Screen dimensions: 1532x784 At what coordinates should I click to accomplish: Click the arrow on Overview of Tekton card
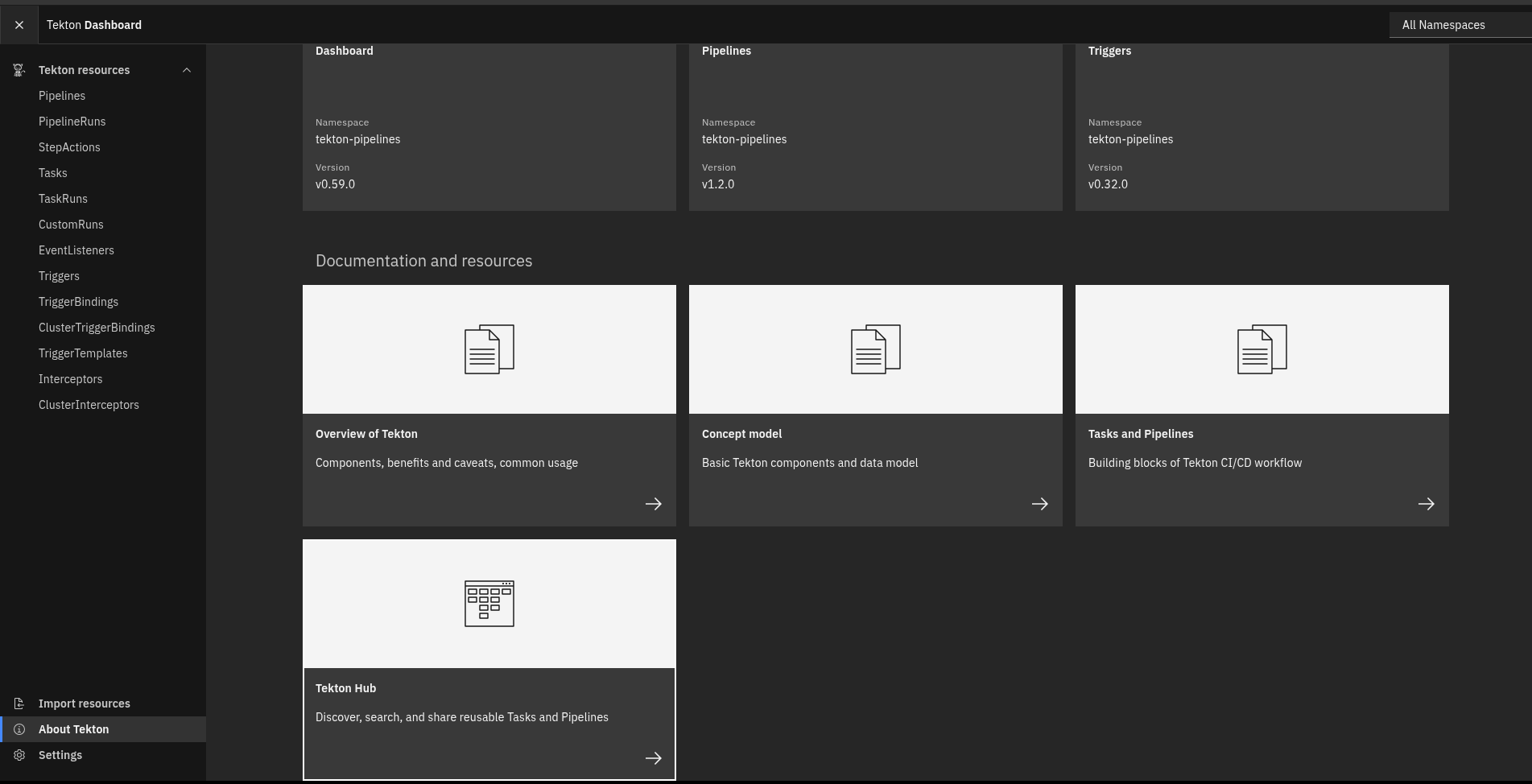[654, 504]
